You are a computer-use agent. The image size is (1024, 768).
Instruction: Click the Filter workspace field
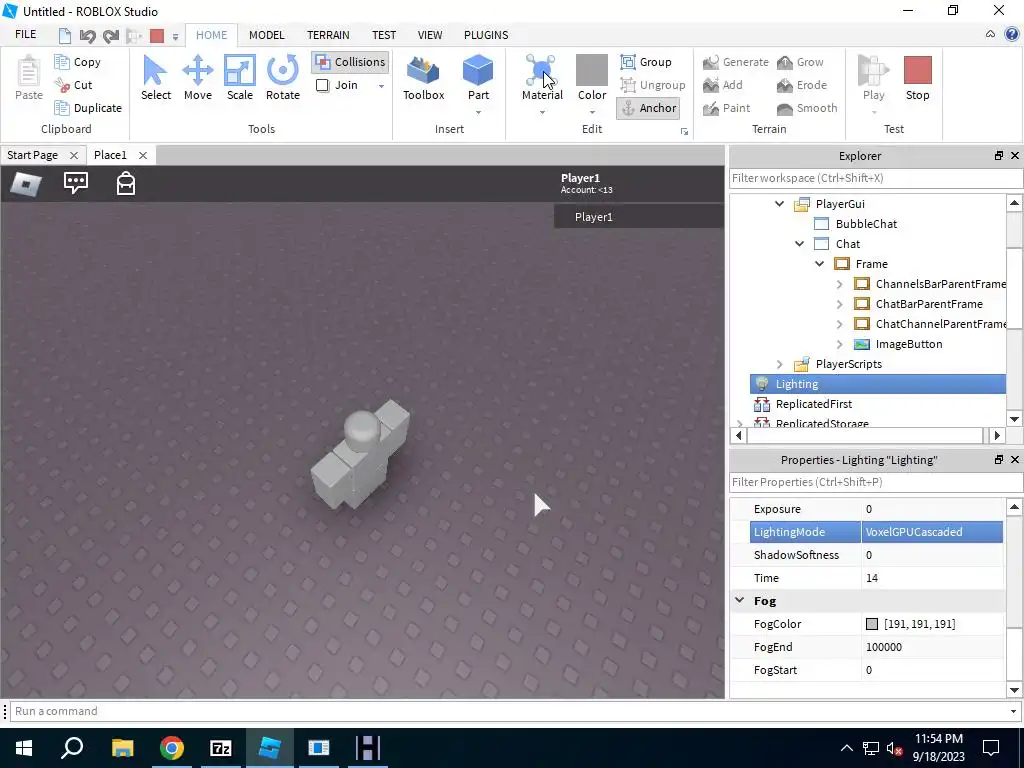tap(876, 178)
